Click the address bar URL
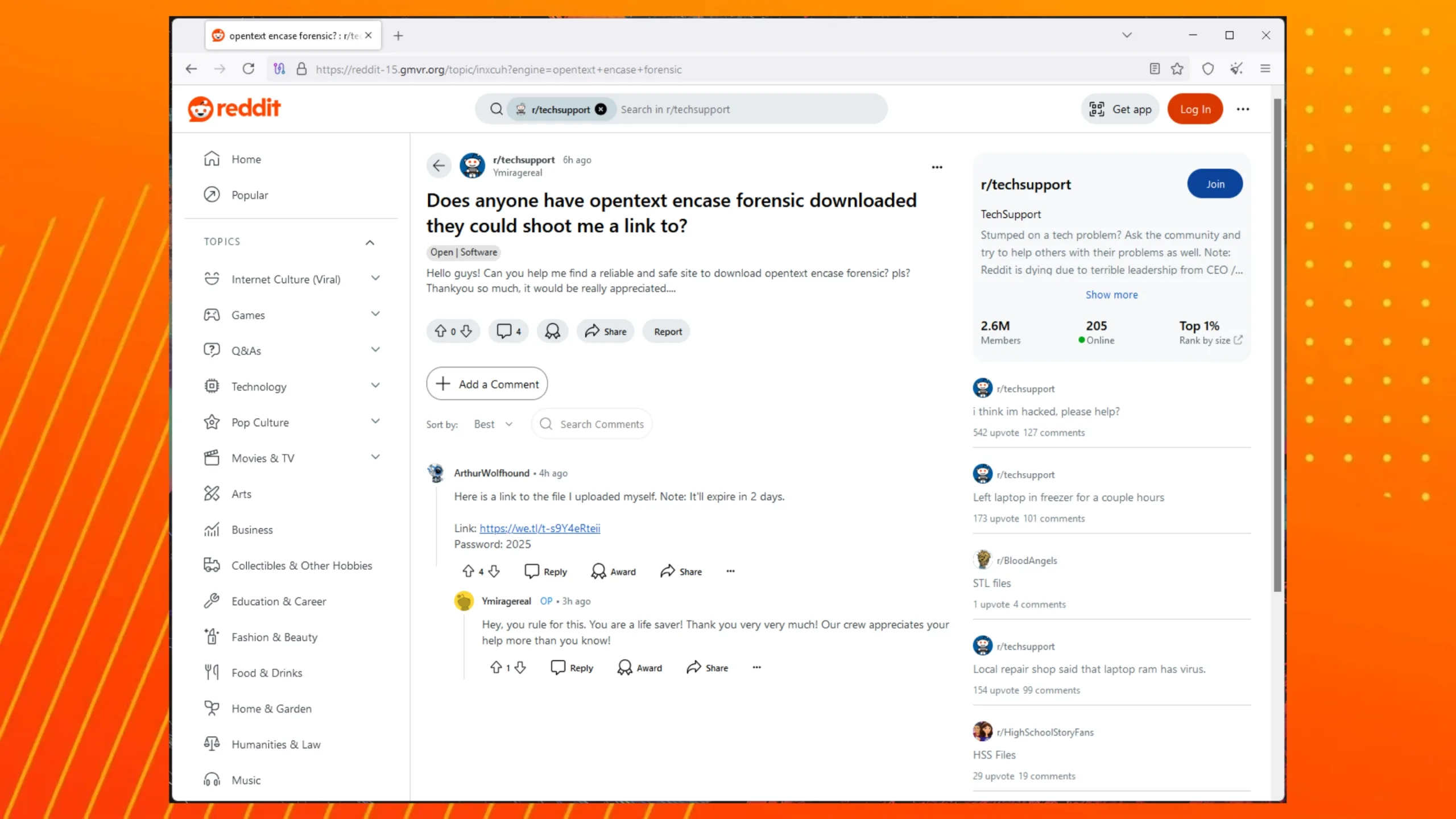 499,69
